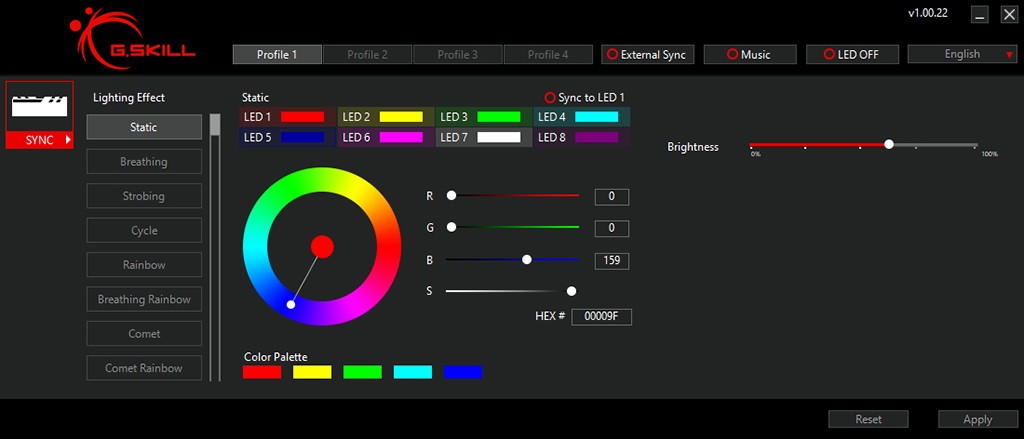
Task: Choose yellow swatch in Color Palette
Action: pyautogui.click(x=312, y=372)
